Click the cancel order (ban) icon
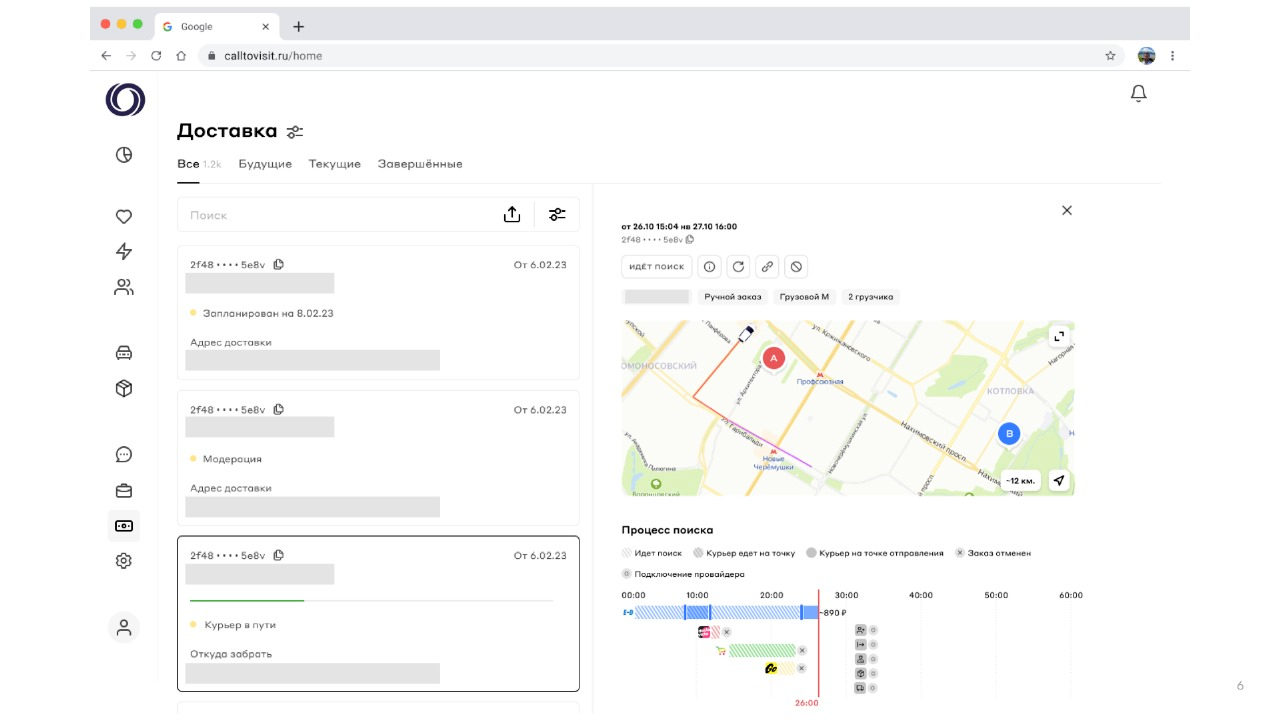Screen dimensions: 1280x720 795,267
